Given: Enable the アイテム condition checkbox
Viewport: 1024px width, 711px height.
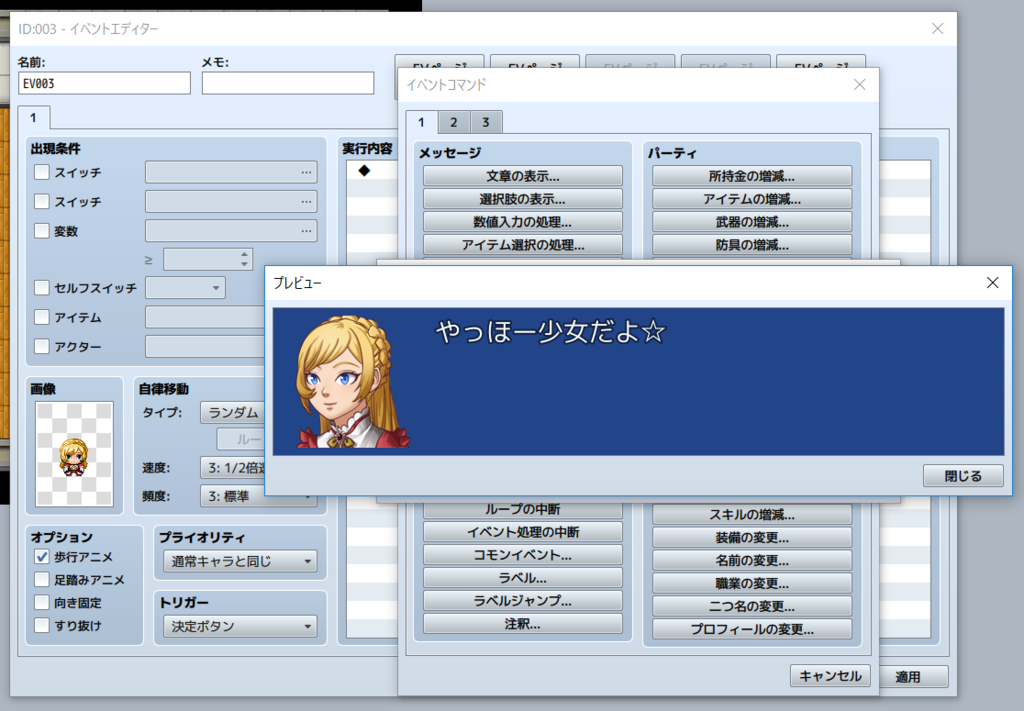Looking at the screenshot, I should [x=42, y=317].
